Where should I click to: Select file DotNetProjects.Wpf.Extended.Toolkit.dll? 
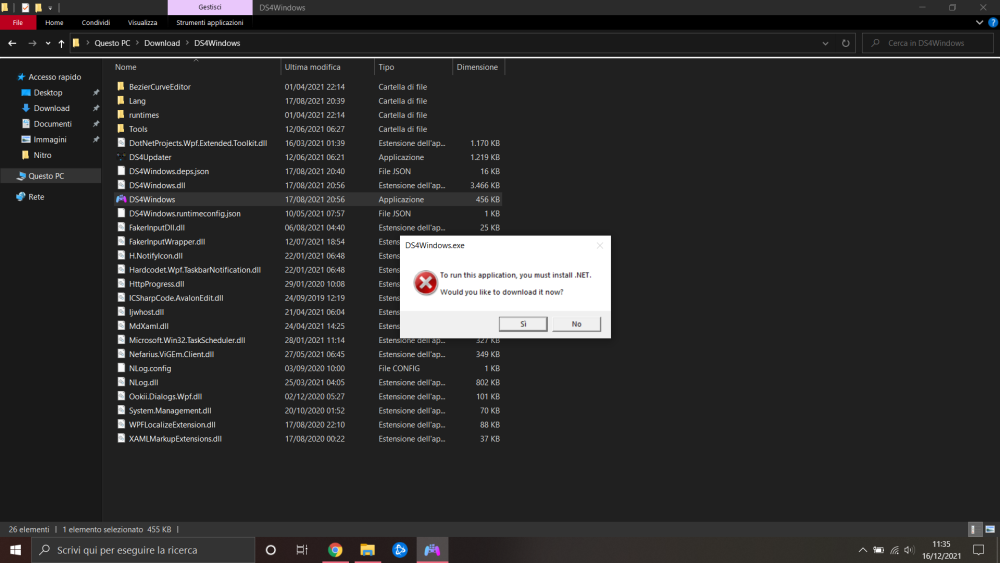(x=198, y=143)
